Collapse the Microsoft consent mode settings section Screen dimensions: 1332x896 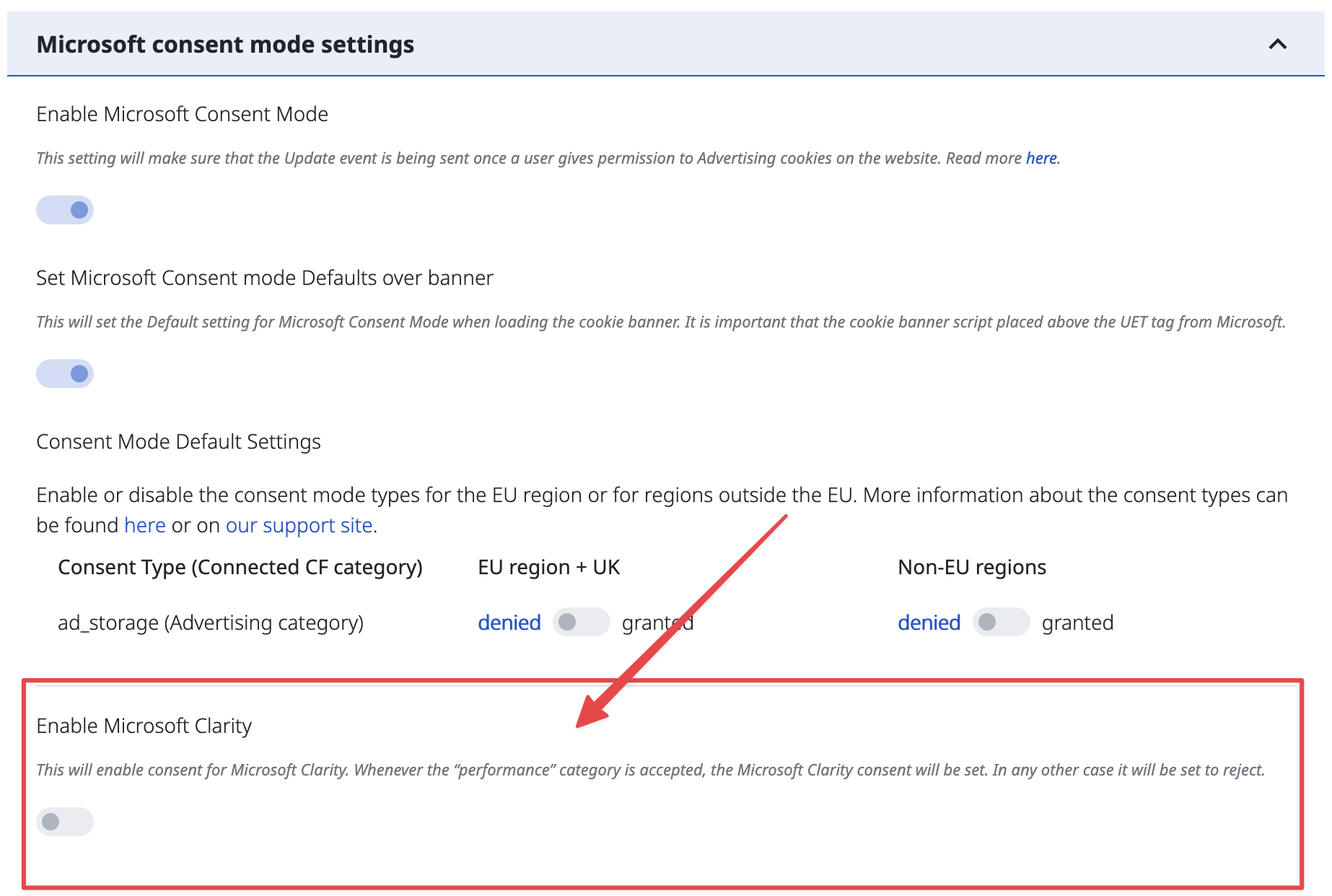[x=1277, y=44]
